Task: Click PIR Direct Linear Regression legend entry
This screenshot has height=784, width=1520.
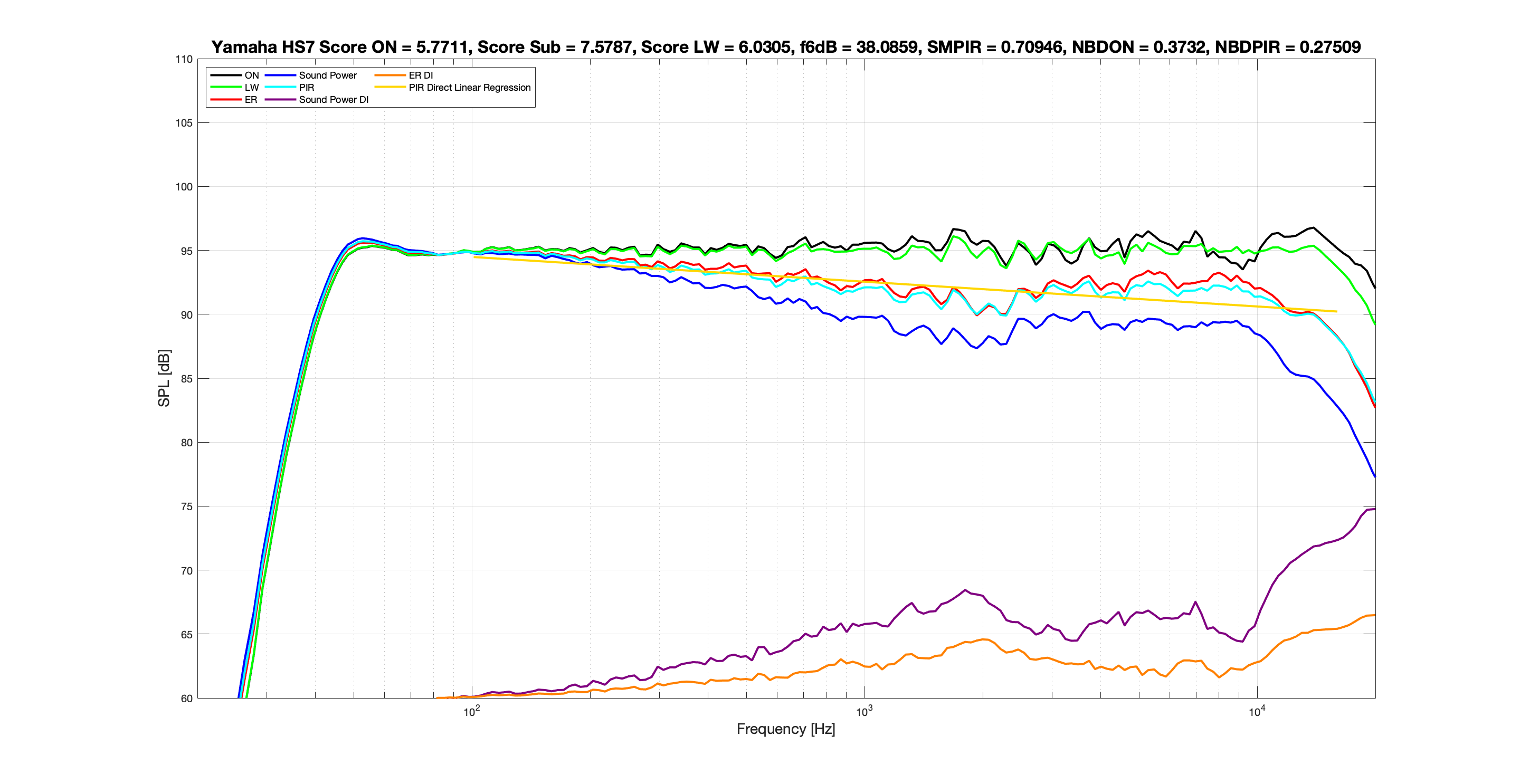Action: click(x=470, y=87)
